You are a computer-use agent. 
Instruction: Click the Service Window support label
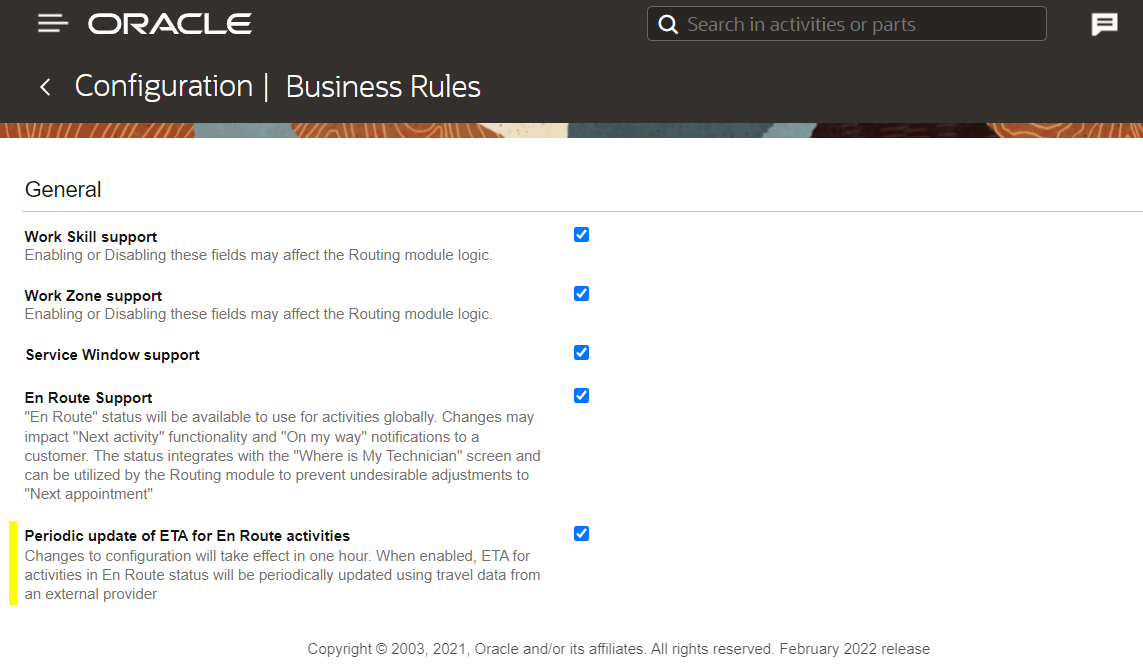pos(112,355)
